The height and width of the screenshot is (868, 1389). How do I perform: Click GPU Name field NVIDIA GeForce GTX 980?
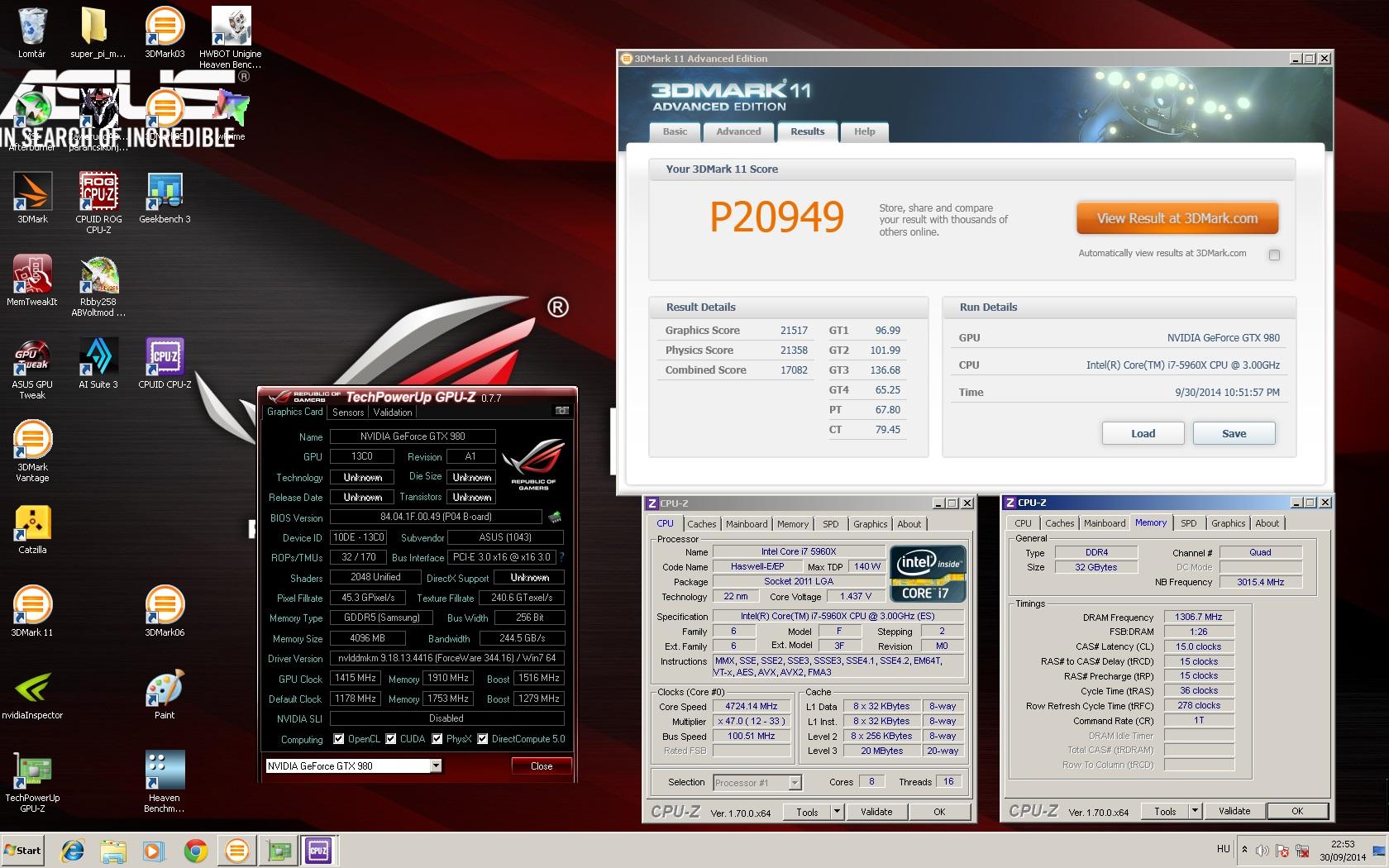click(x=413, y=436)
